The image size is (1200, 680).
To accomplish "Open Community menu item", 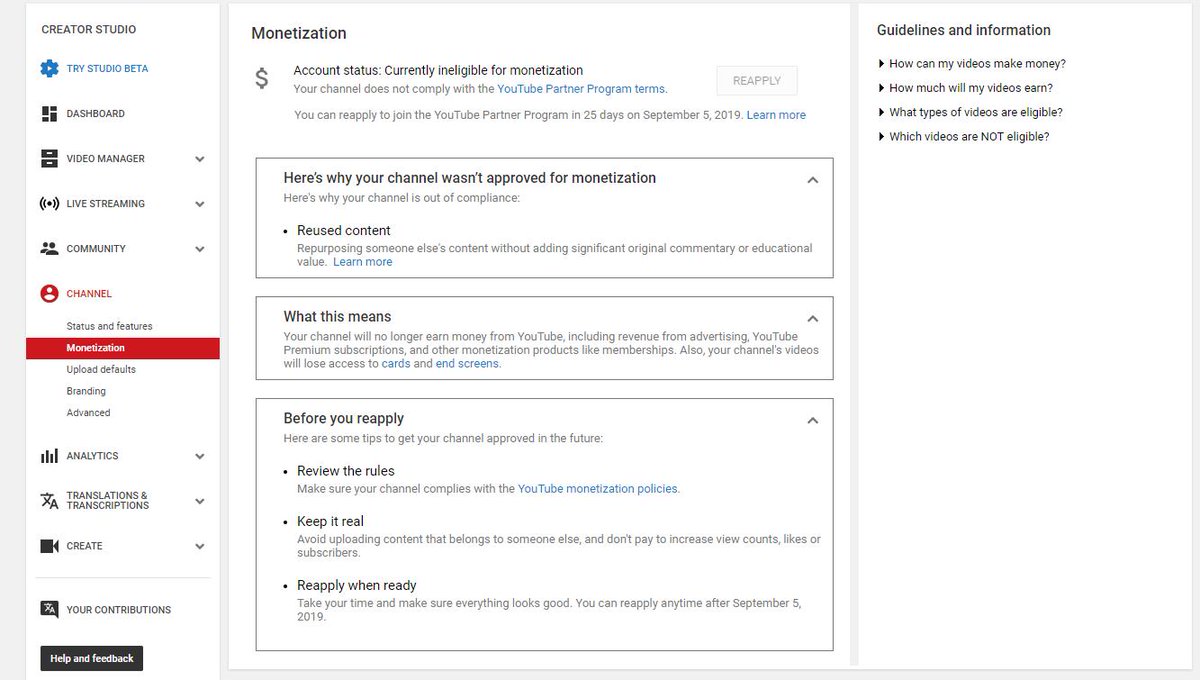I will 96,249.
